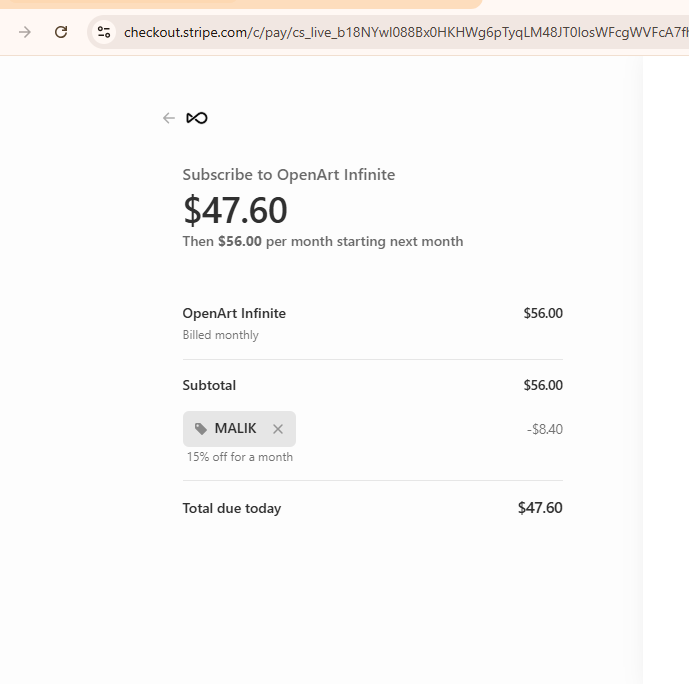Click the Billed monthly text

[220, 335]
